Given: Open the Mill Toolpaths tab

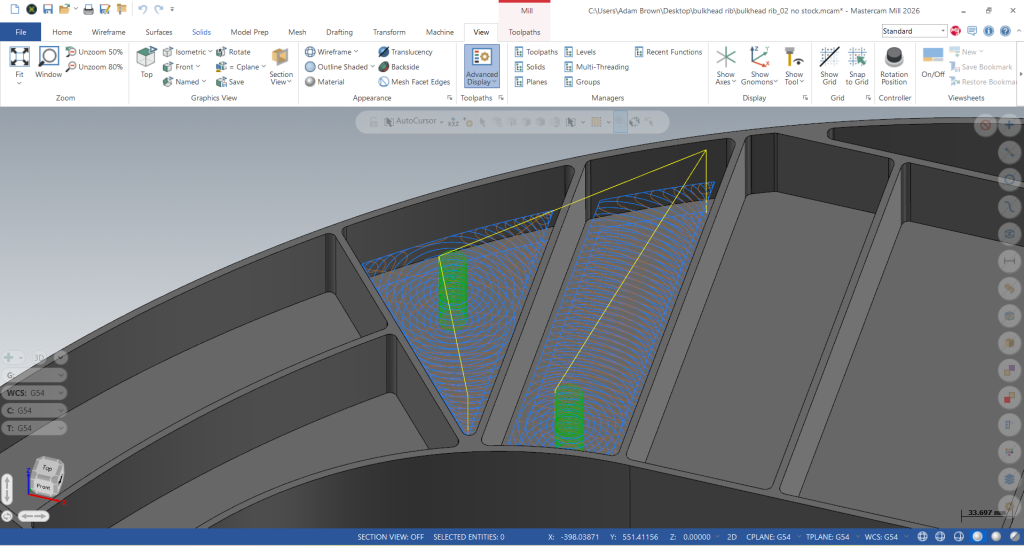Looking at the screenshot, I should [x=524, y=32].
